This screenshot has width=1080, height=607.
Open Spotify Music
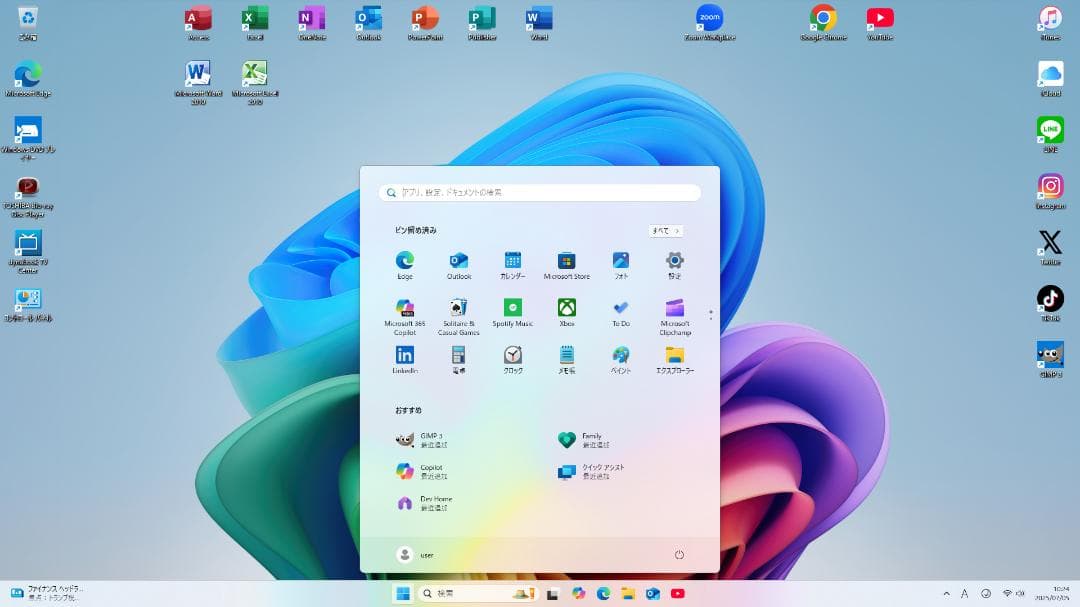click(x=512, y=310)
